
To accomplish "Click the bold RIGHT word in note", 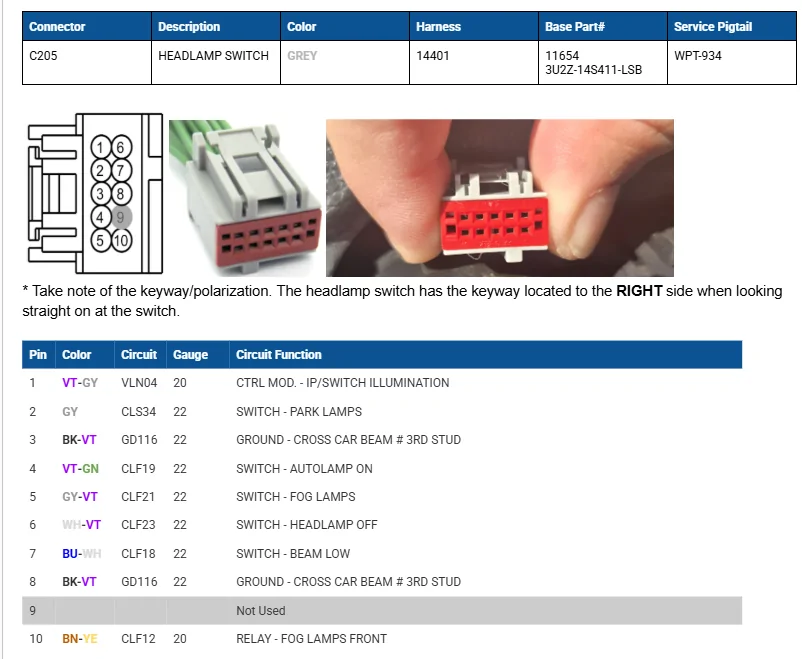I will coord(639,291).
